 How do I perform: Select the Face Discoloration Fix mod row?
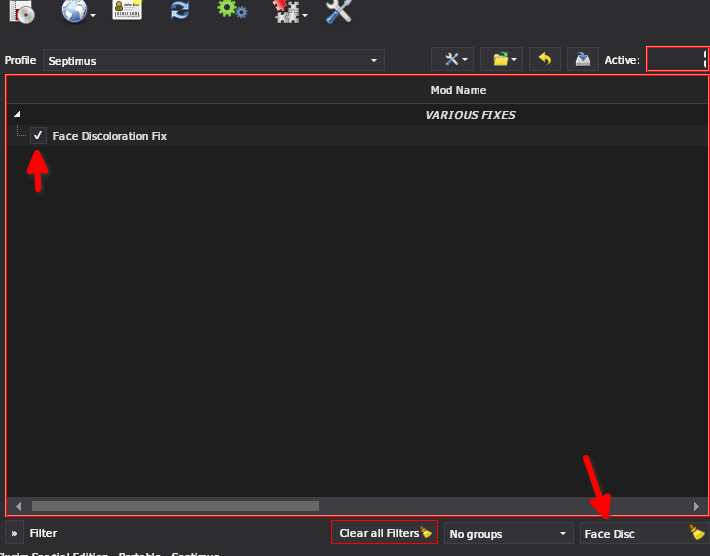pyautogui.click(x=358, y=136)
